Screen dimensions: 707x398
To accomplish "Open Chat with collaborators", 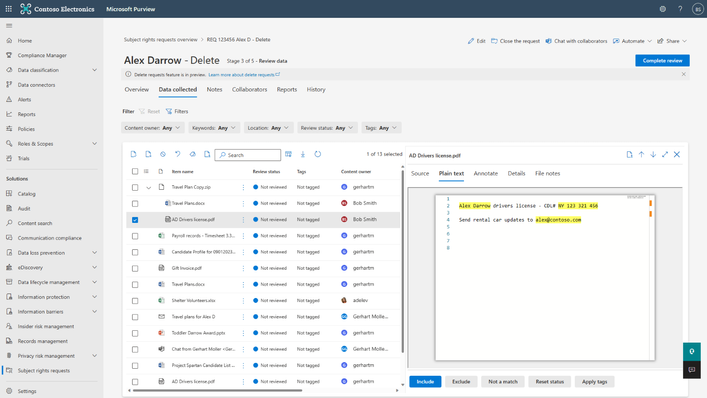I will point(576,41).
